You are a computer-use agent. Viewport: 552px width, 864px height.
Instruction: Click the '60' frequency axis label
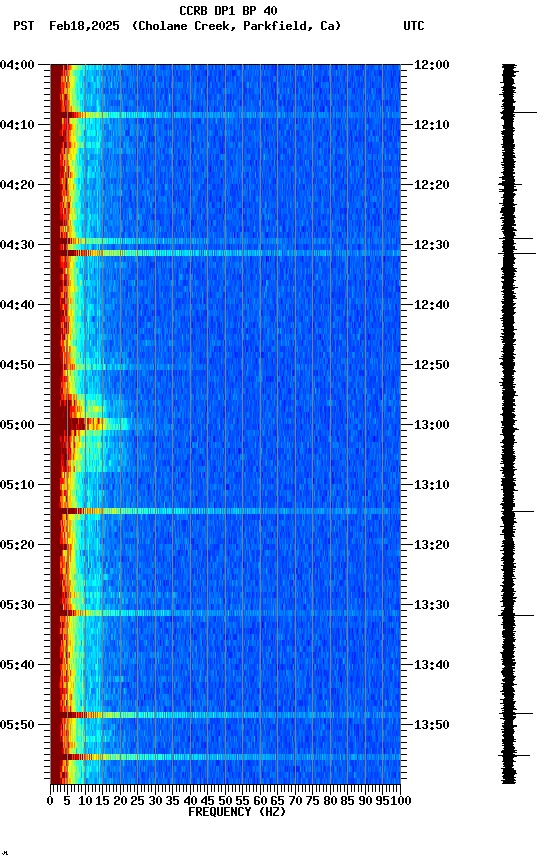(260, 801)
